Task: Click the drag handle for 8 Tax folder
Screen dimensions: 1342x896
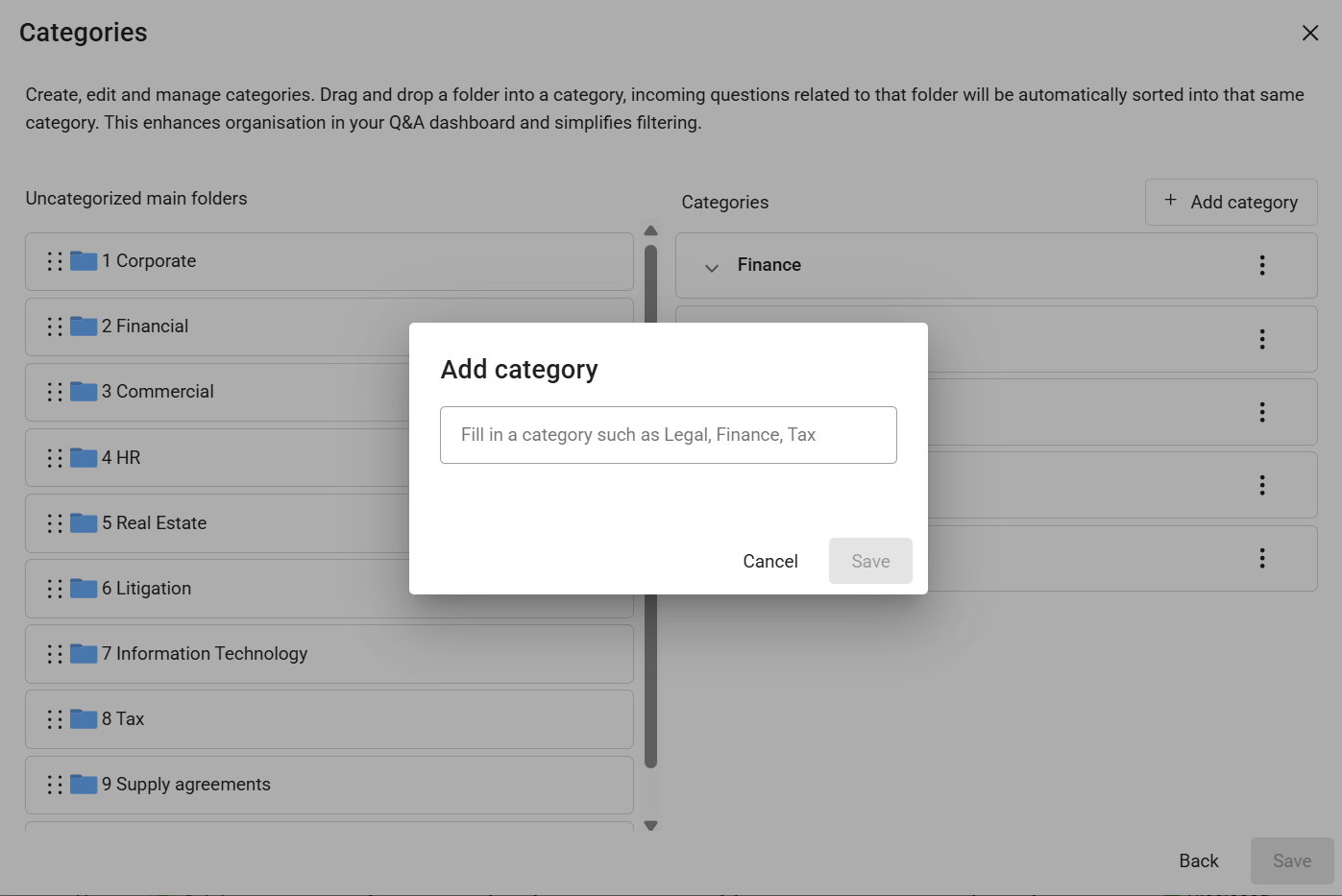Action: coord(55,719)
